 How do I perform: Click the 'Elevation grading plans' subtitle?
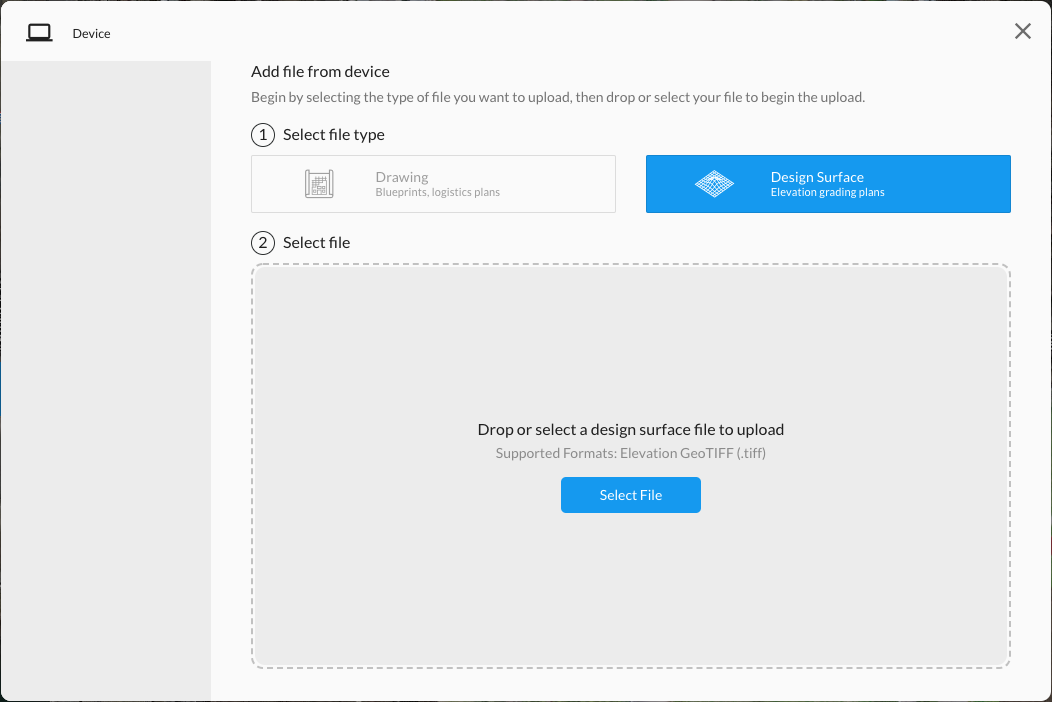pos(827,193)
